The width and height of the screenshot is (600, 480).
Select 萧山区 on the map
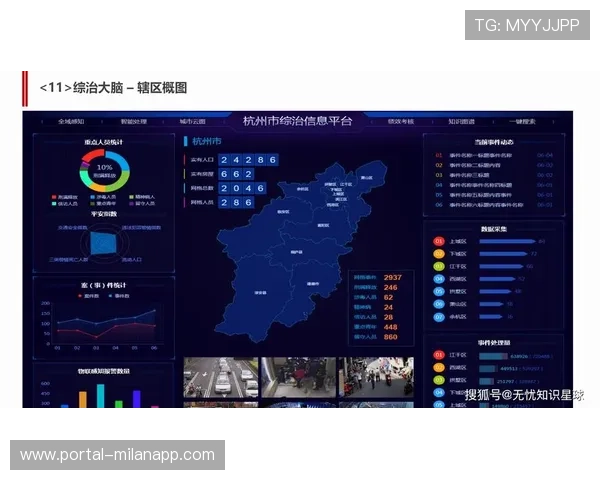click(x=366, y=178)
